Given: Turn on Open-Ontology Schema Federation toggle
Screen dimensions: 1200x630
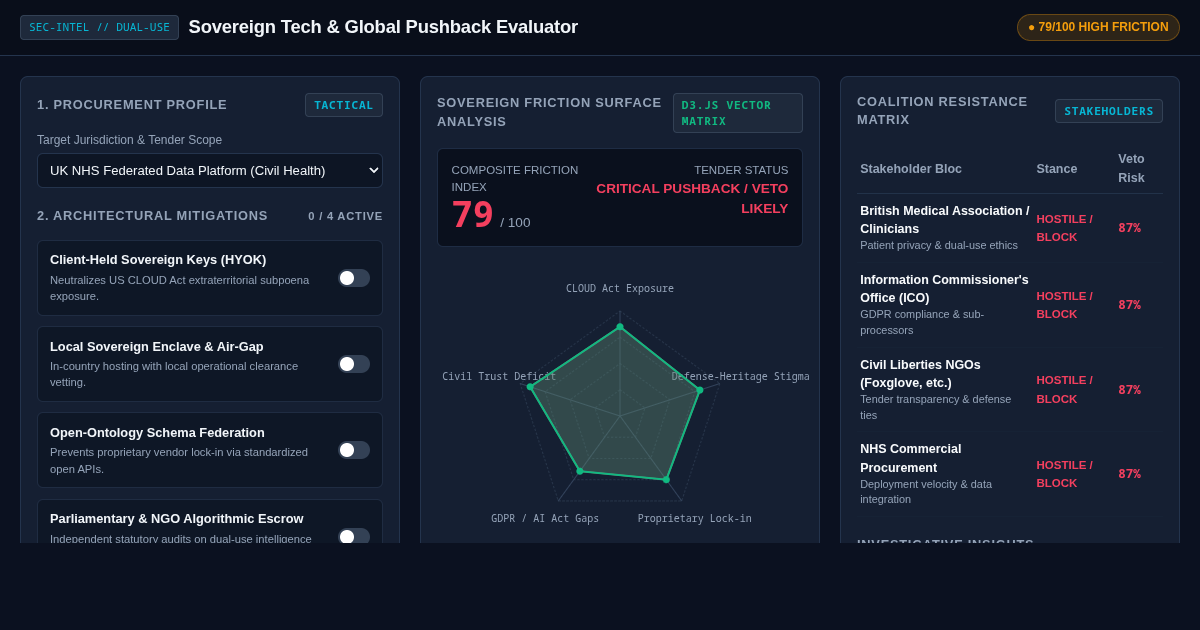Looking at the screenshot, I should pos(354,450).
